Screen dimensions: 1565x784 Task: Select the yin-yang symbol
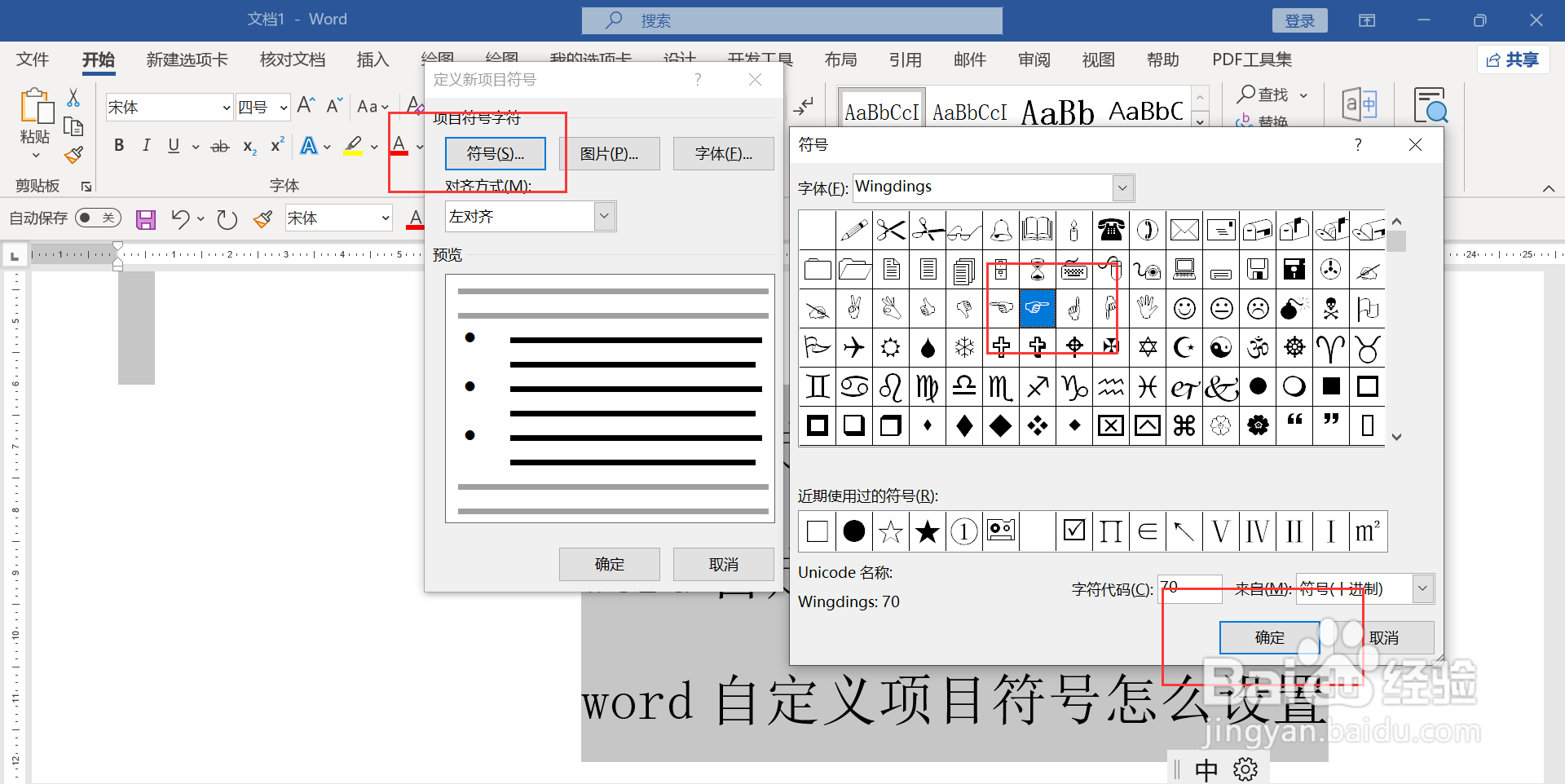1221,347
